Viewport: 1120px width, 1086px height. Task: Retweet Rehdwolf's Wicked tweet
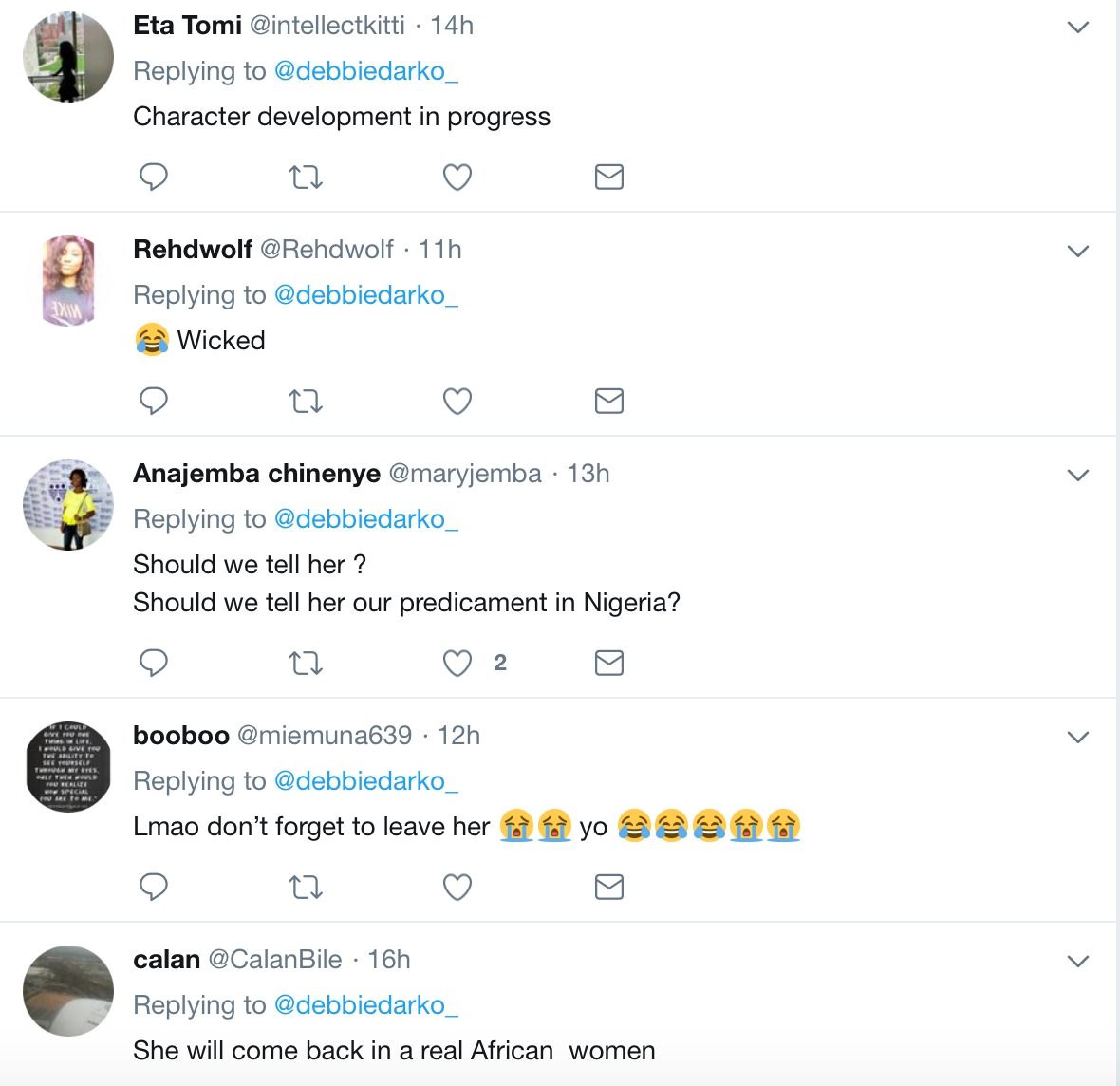306,401
